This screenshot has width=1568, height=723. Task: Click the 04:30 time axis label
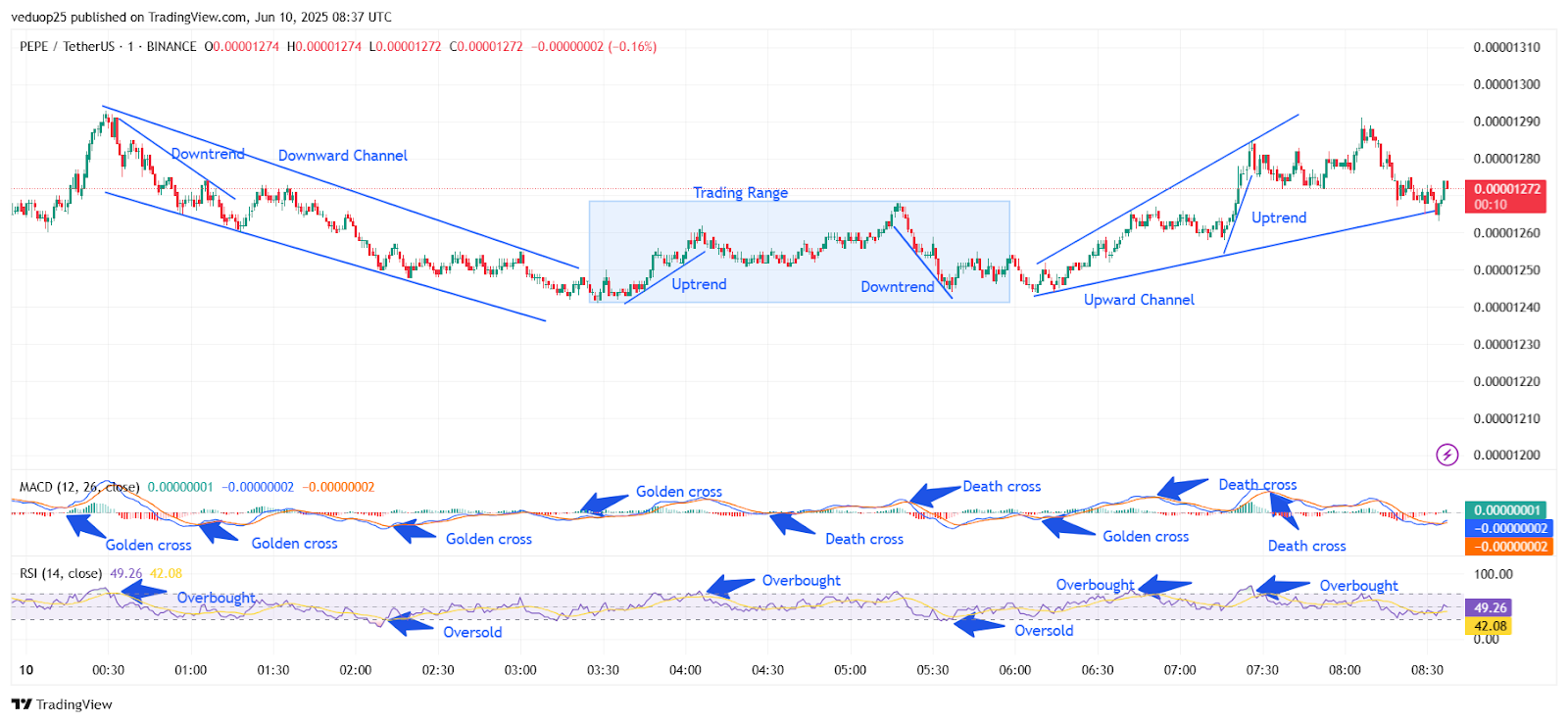(767, 670)
